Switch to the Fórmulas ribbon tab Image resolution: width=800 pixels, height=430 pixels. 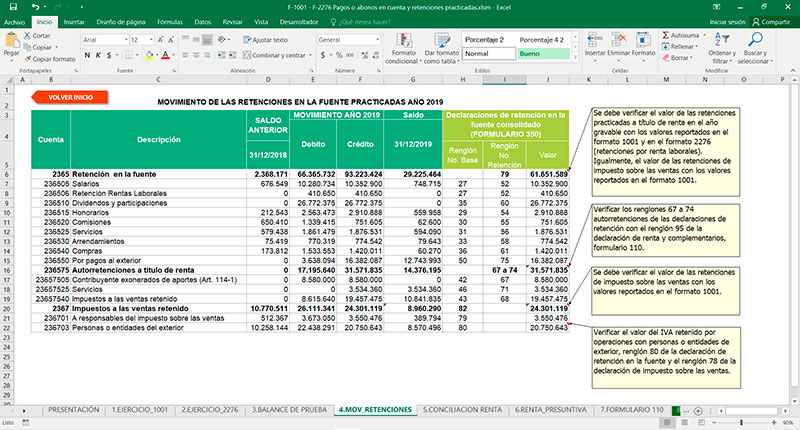coord(170,22)
